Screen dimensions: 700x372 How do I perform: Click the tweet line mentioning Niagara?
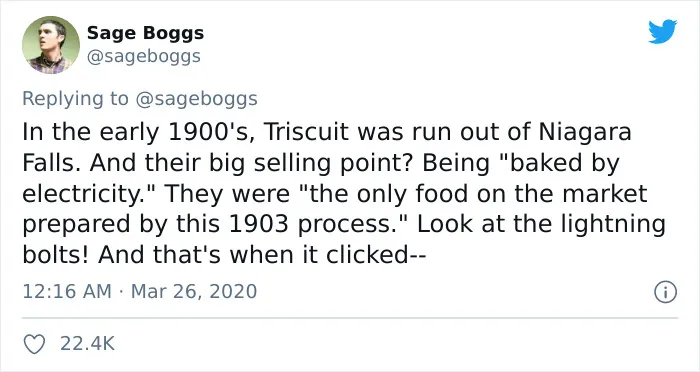tap(327, 132)
